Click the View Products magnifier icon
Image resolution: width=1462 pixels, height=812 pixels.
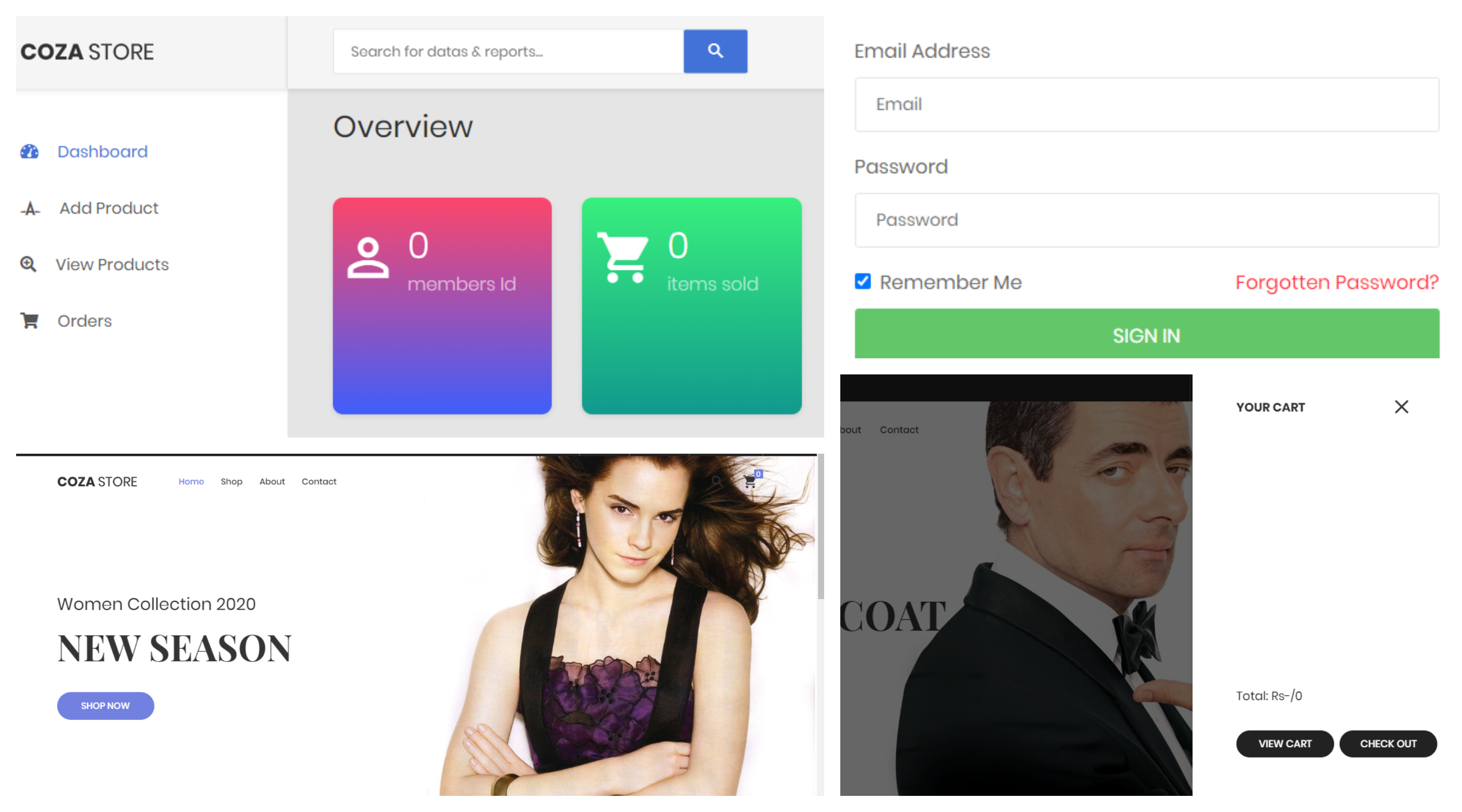coord(28,264)
